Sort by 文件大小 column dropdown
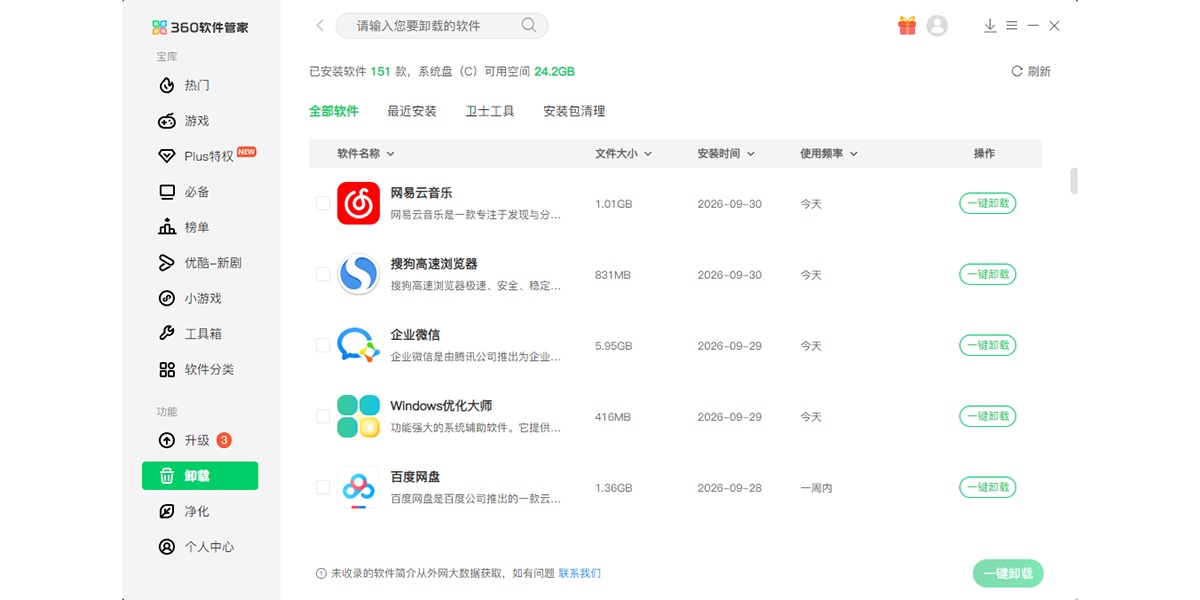The width and height of the screenshot is (1200, 600). (x=624, y=154)
